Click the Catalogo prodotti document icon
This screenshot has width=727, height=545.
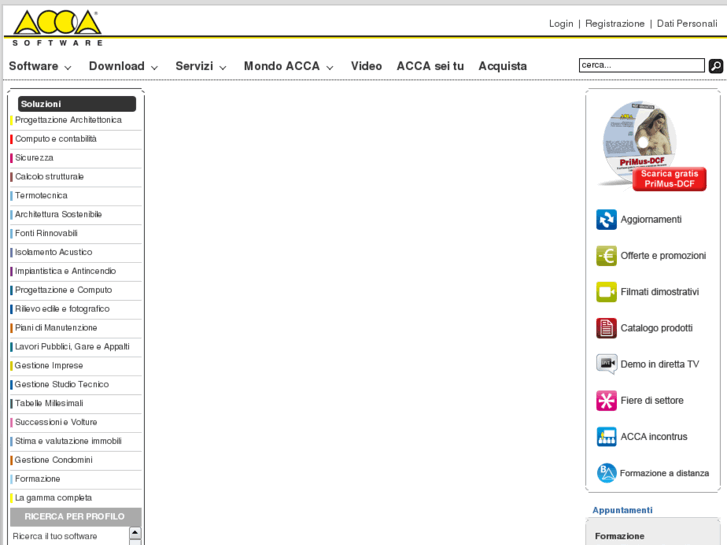606,328
